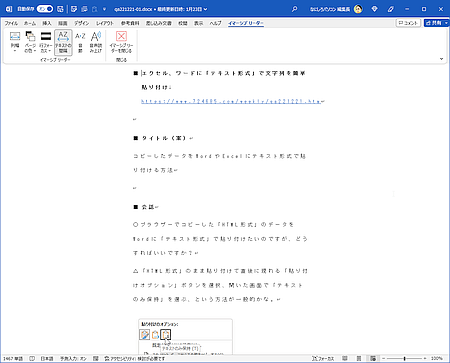Click the macro icon after predictive input status
Viewport: 450px width, 363px height.
pyautogui.click(x=96, y=359)
